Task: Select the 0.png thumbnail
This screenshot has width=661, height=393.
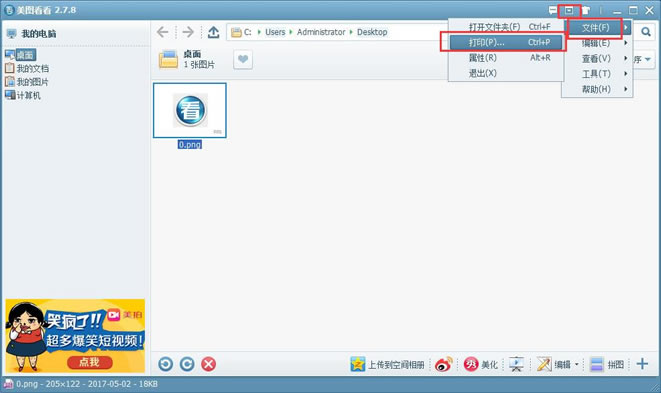Action: pyautogui.click(x=190, y=110)
